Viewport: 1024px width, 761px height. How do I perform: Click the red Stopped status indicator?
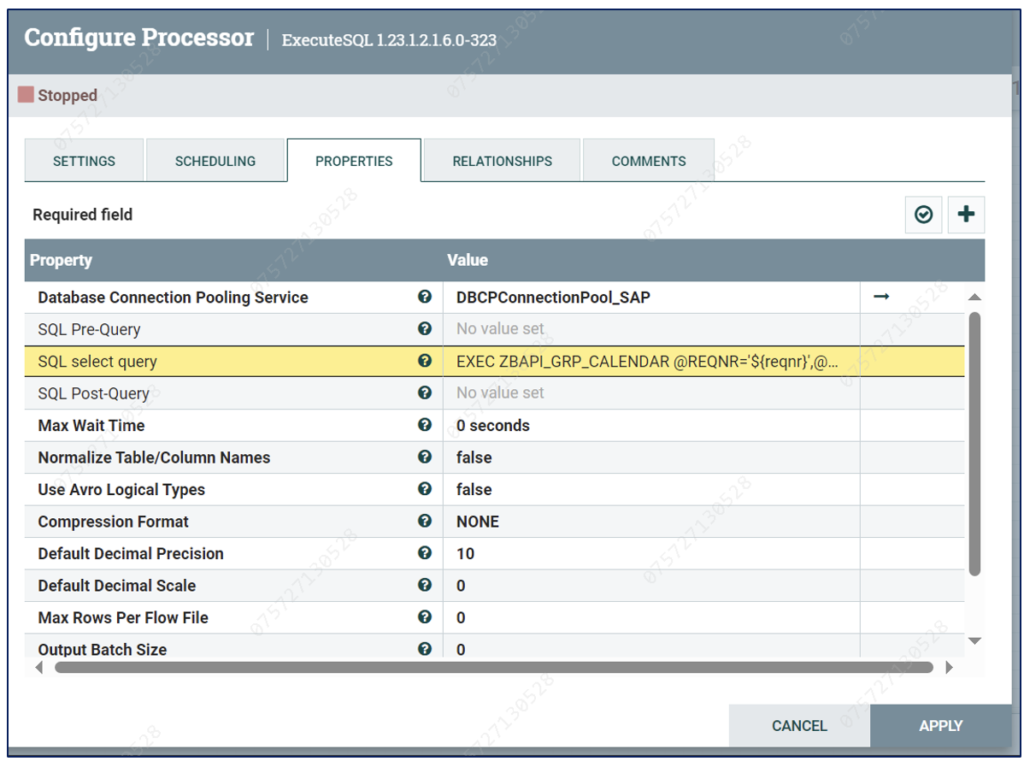click(x=26, y=95)
